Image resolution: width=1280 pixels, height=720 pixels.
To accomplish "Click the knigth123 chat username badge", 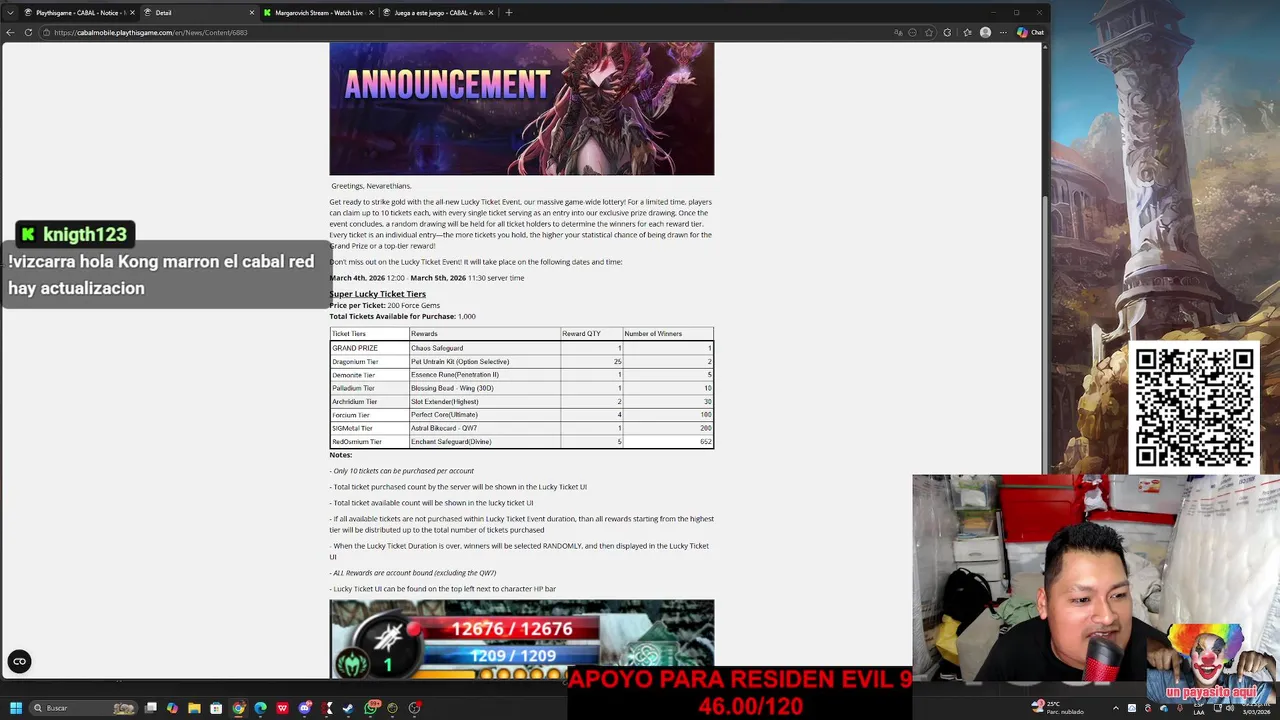I will coord(75,234).
